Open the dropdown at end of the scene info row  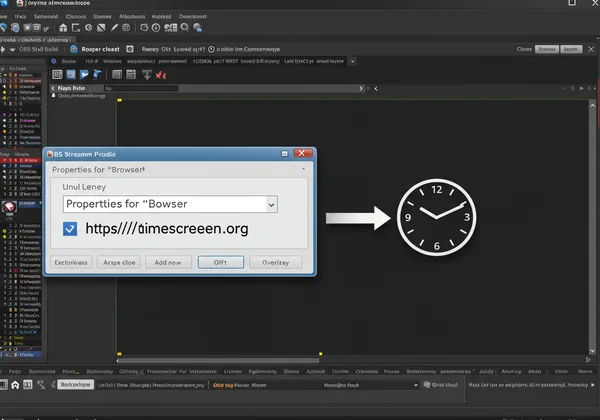click(x=352, y=61)
